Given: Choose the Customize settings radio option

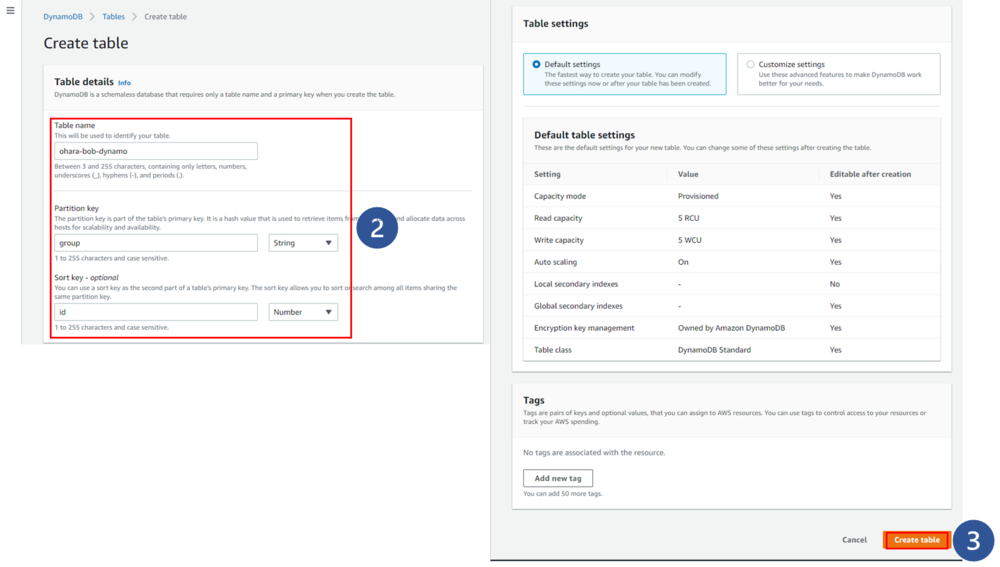Looking at the screenshot, I should tap(751, 65).
